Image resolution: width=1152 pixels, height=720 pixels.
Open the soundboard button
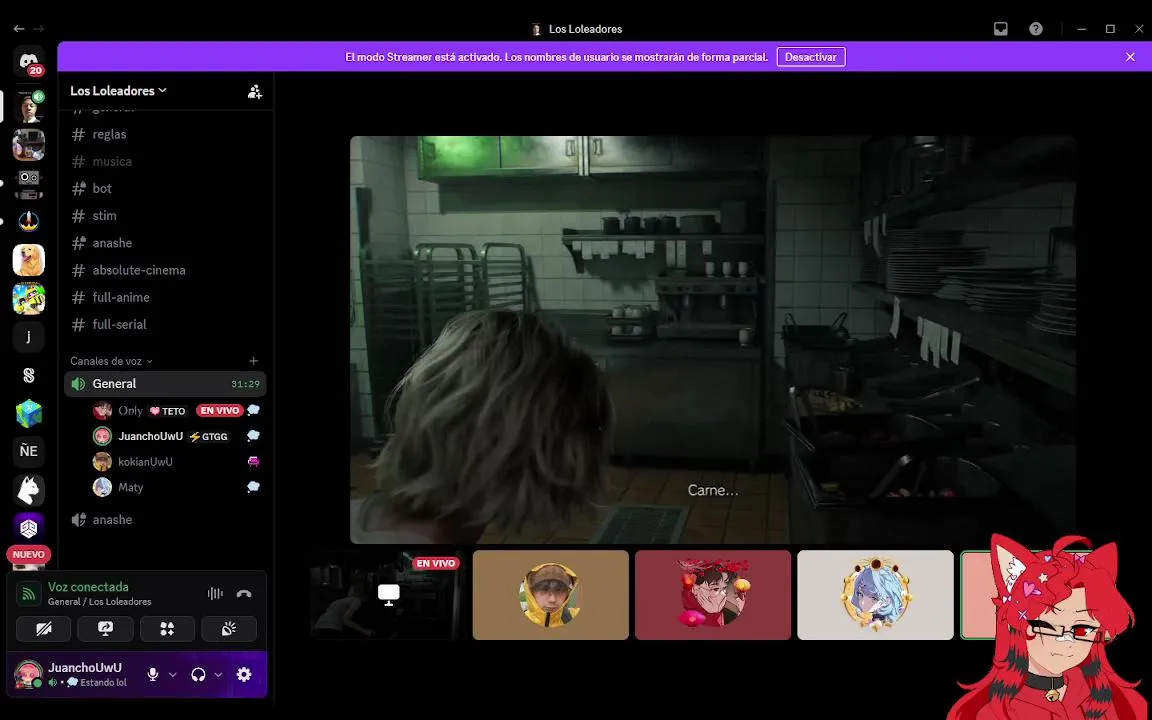pyautogui.click(x=228, y=629)
